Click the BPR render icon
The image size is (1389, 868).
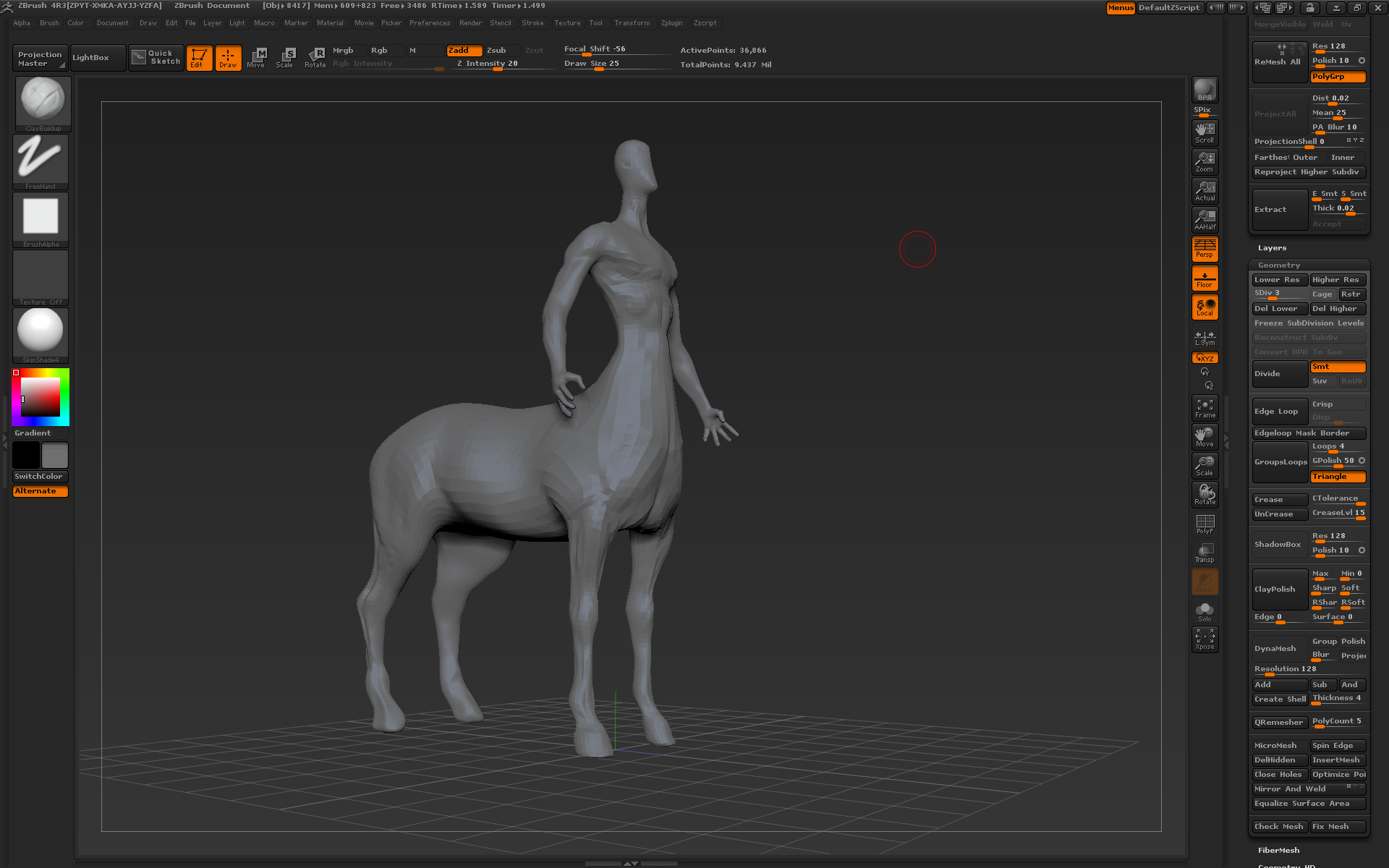coord(1205,90)
